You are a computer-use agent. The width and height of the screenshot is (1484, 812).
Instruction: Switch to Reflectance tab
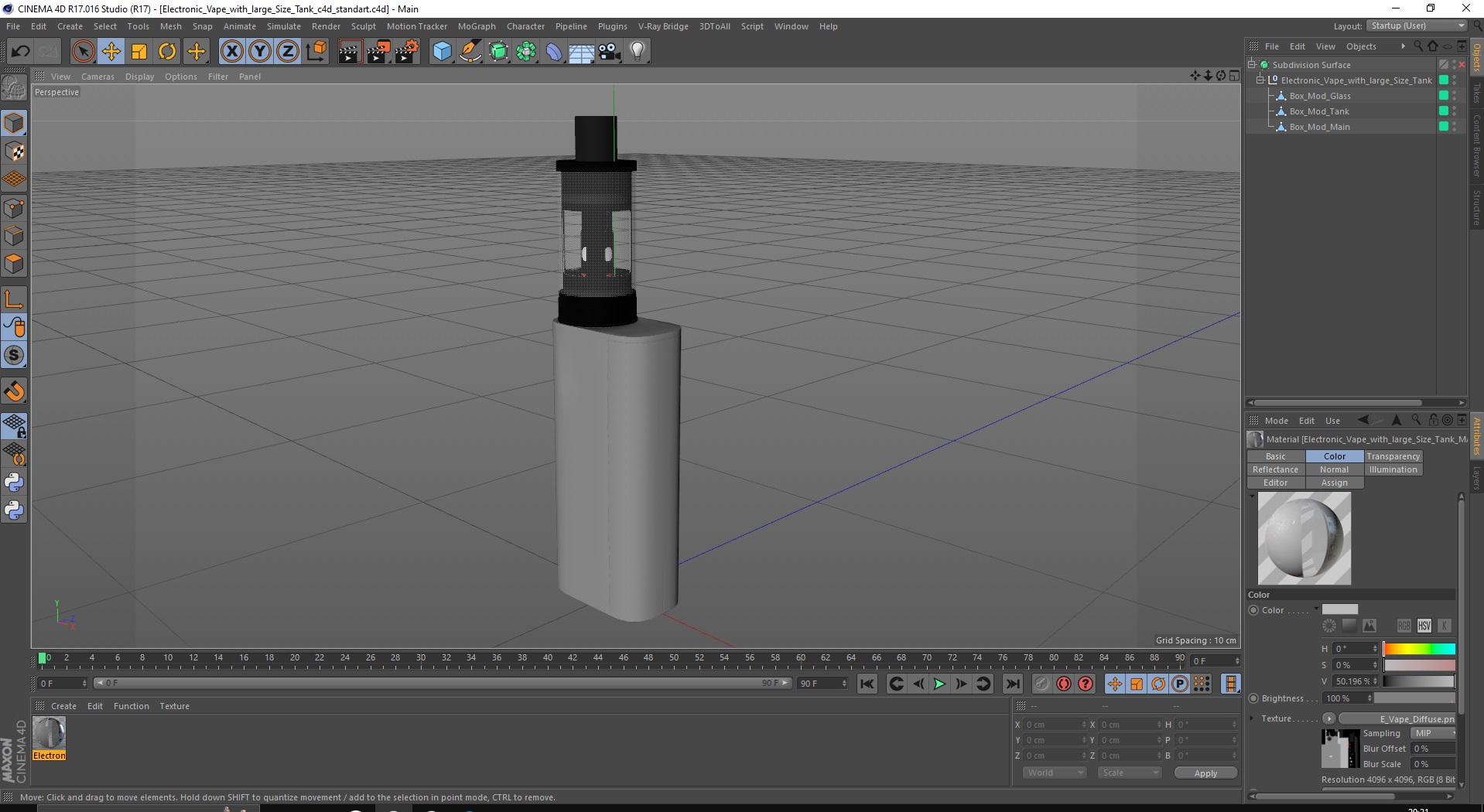tap(1276, 469)
